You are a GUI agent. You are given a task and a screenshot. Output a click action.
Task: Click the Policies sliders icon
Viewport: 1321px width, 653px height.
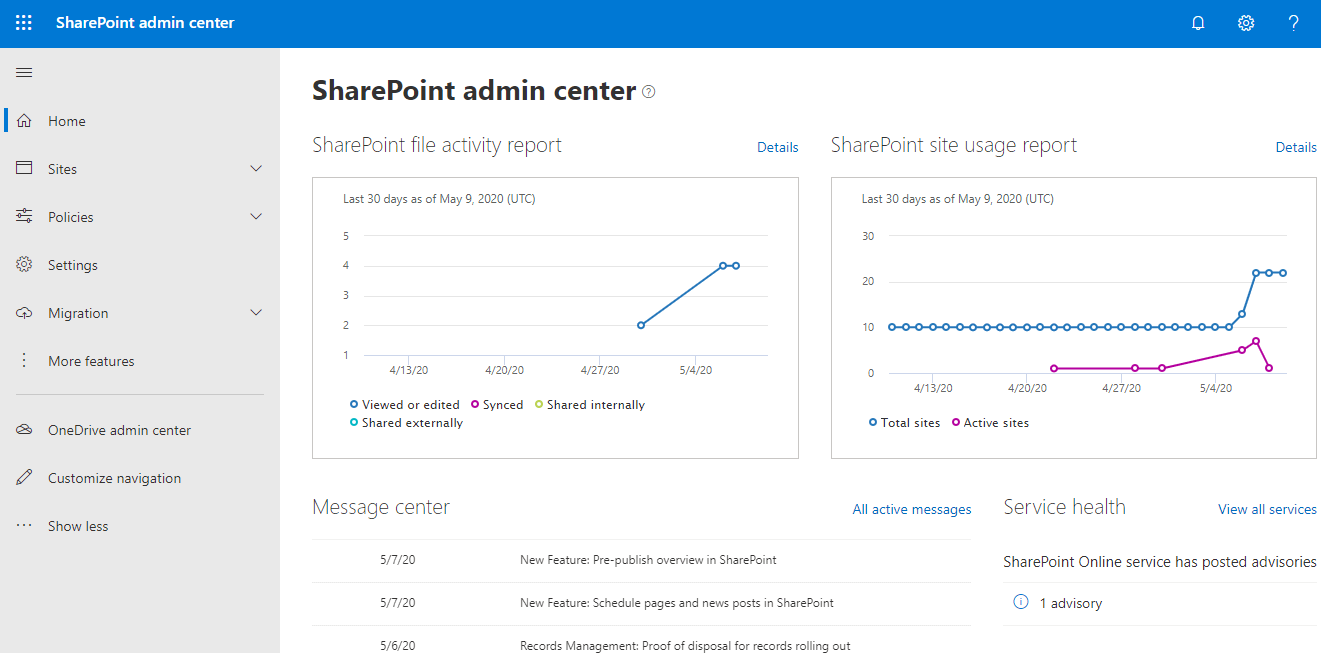25,217
